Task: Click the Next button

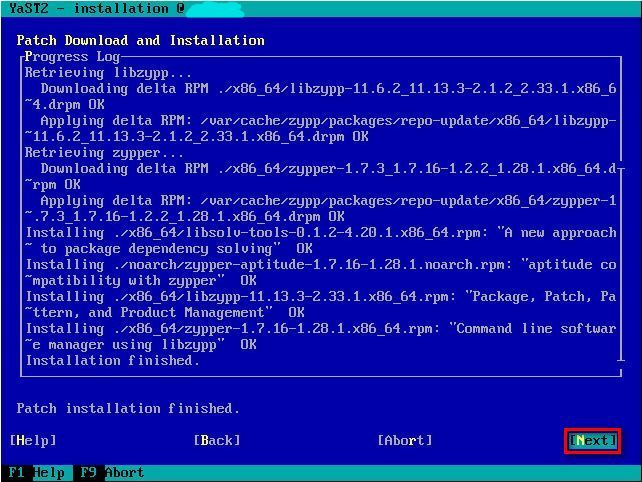Action: point(592,441)
